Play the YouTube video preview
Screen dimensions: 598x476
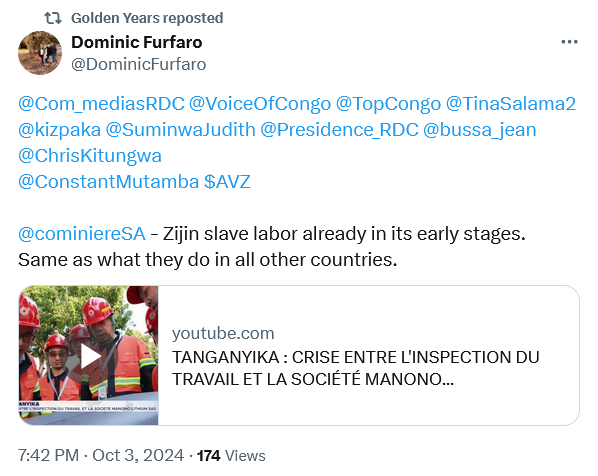[x=88, y=355]
